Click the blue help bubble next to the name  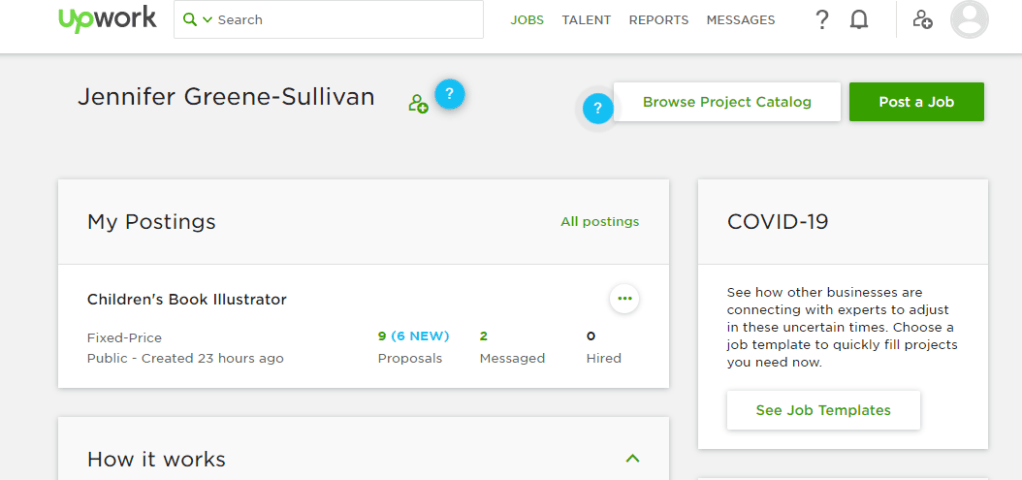coord(450,94)
